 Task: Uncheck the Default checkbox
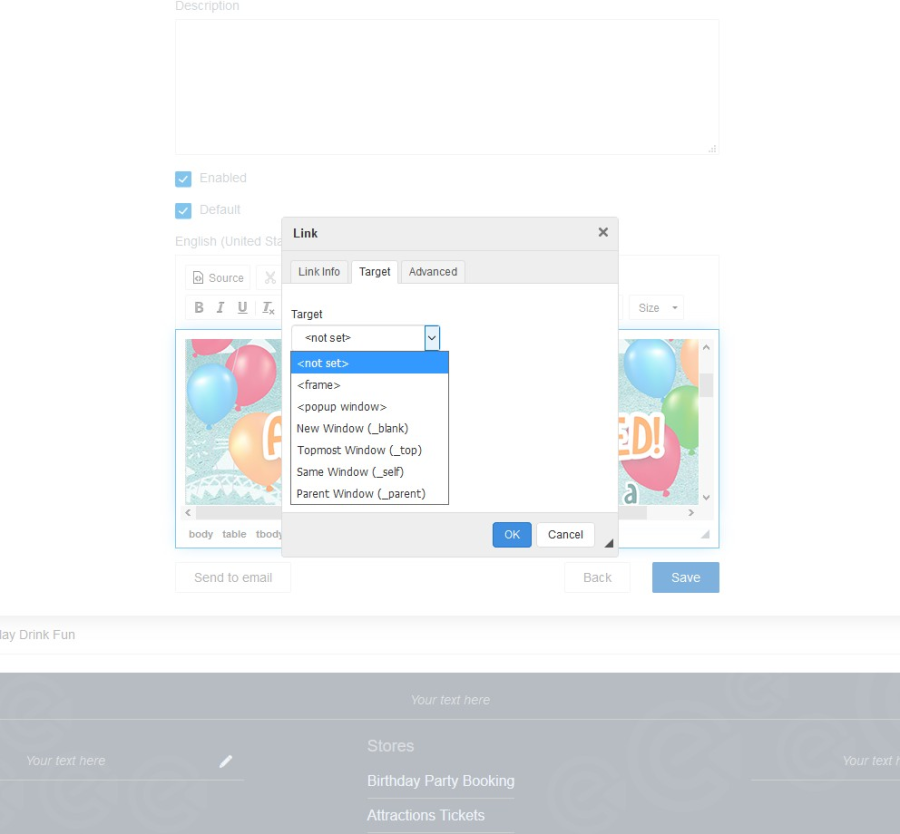coord(183,211)
